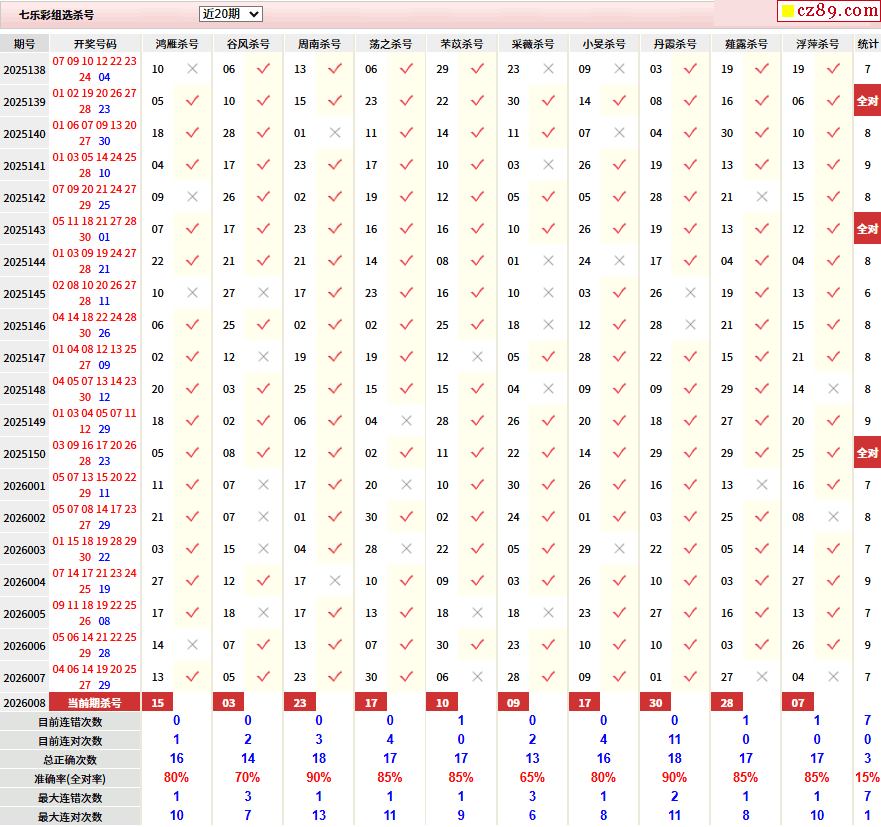Click the X mark for 采薇杀号 in row 2025138
This screenshot has width=881, height=827.
[x=548, y=69]
